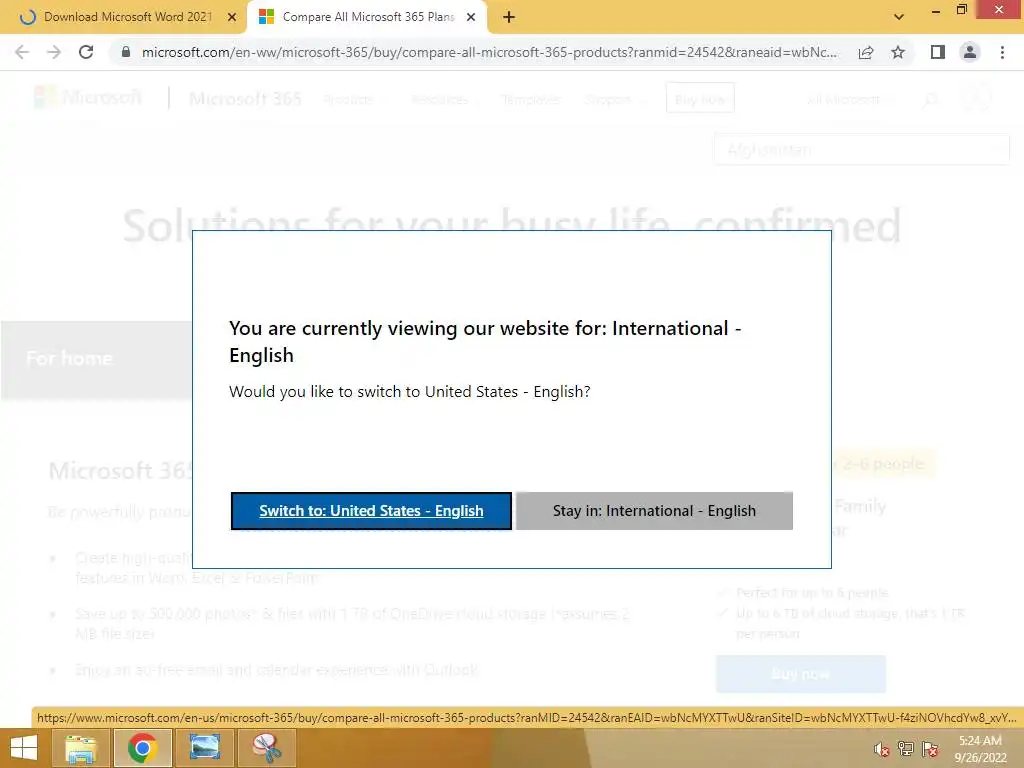Click the faded Buy now plan button
Viewport: 1024px width, 768px height.
[801, 674]
